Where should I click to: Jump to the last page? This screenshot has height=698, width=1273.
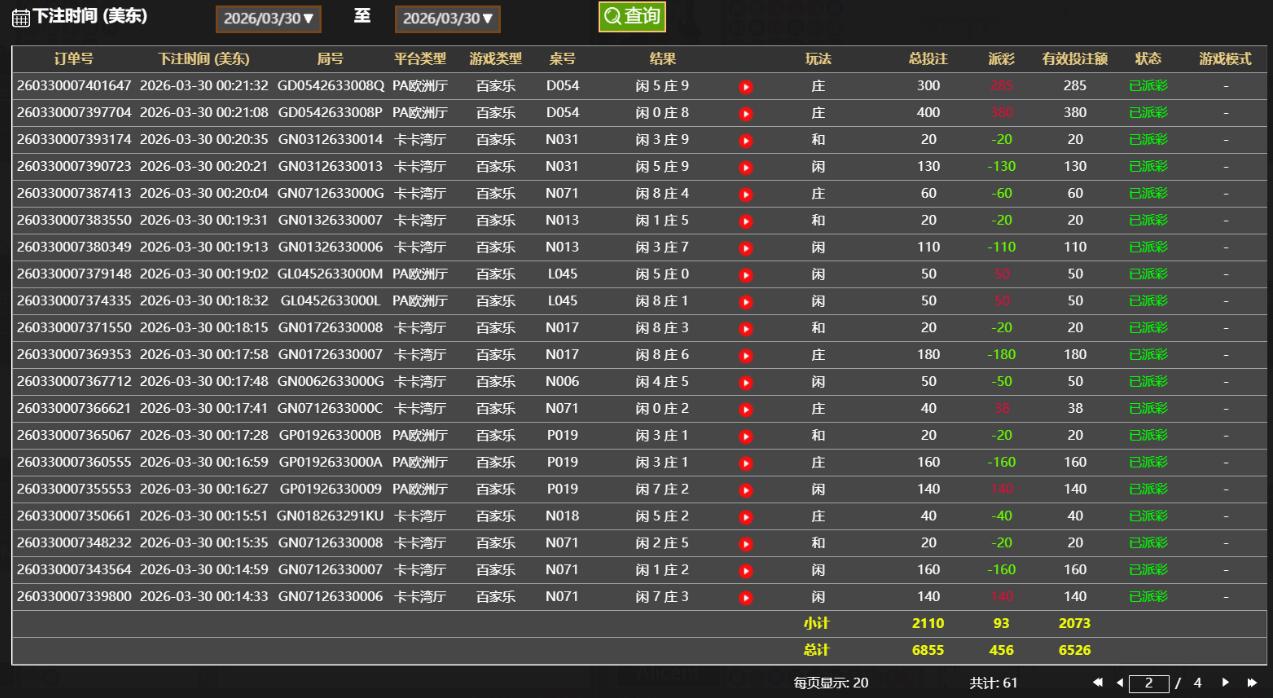(1251, 683)
